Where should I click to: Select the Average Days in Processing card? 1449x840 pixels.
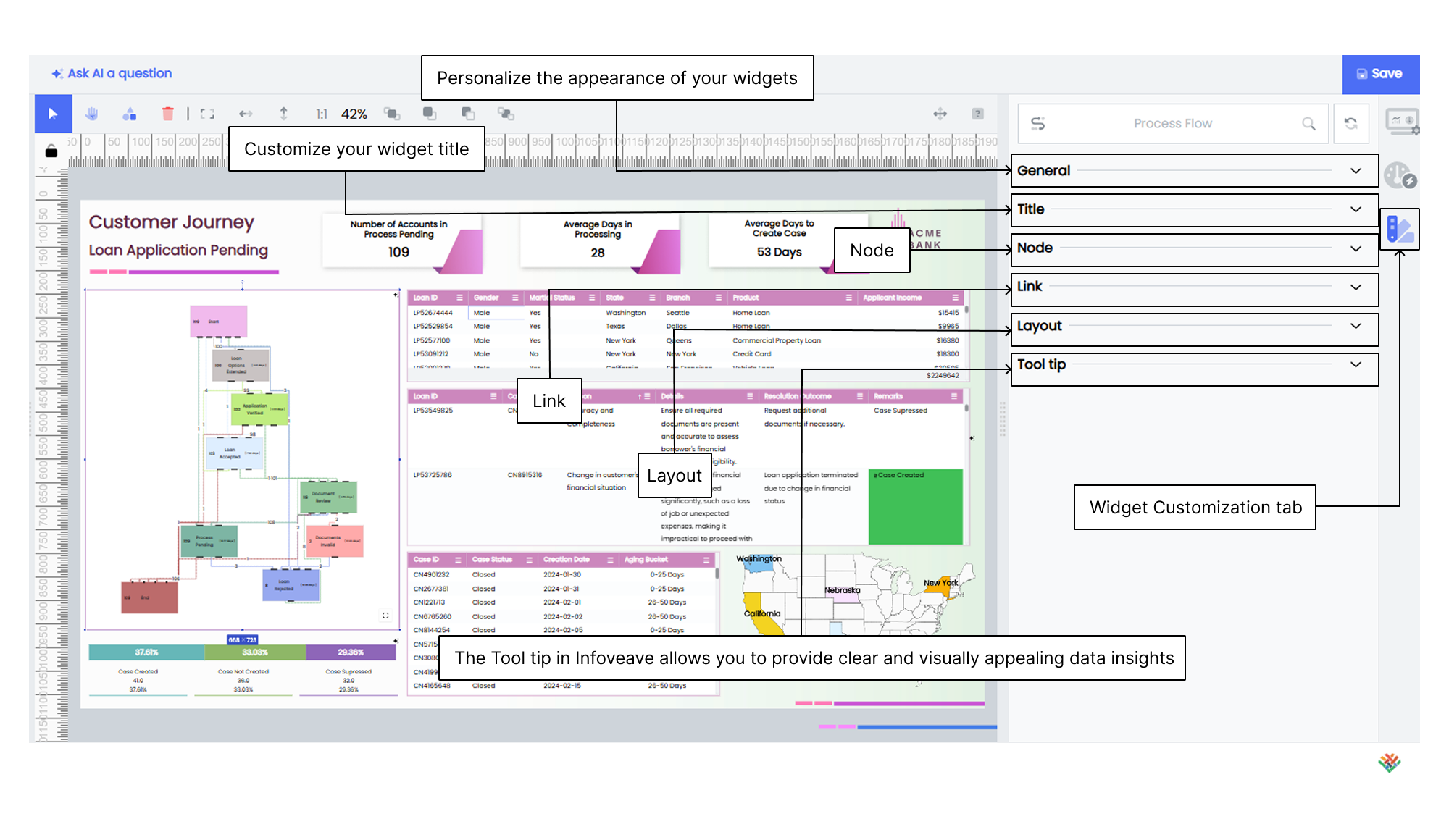(x=600, y=243)
